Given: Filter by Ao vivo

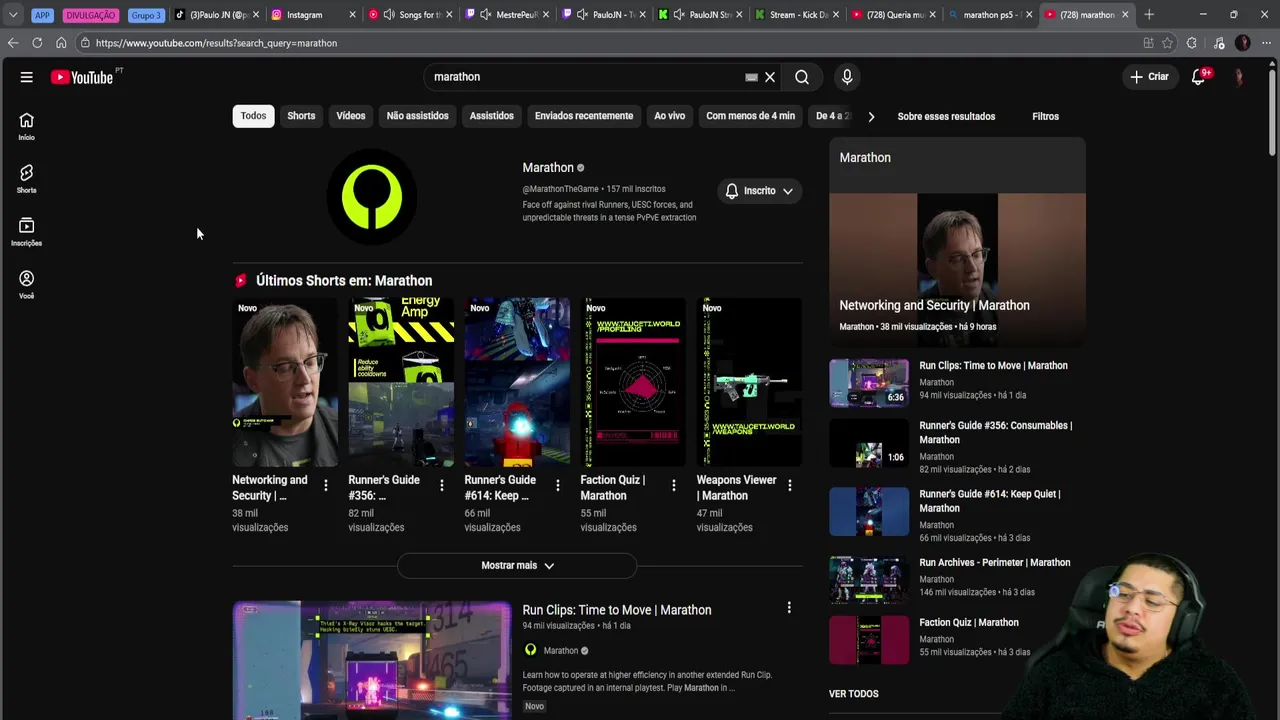Looking at the screenshot, I should (x=670, y=116).
